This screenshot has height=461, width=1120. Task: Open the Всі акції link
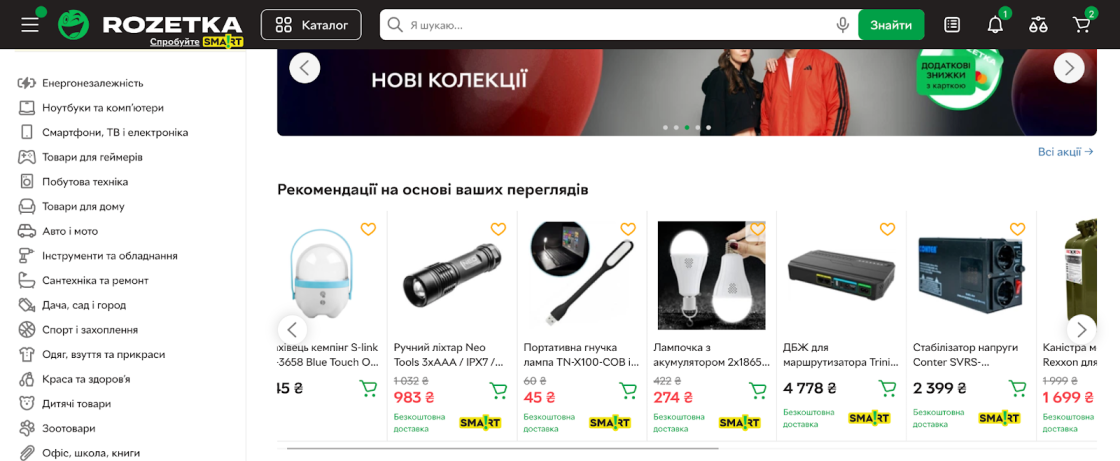(1066, 152)
